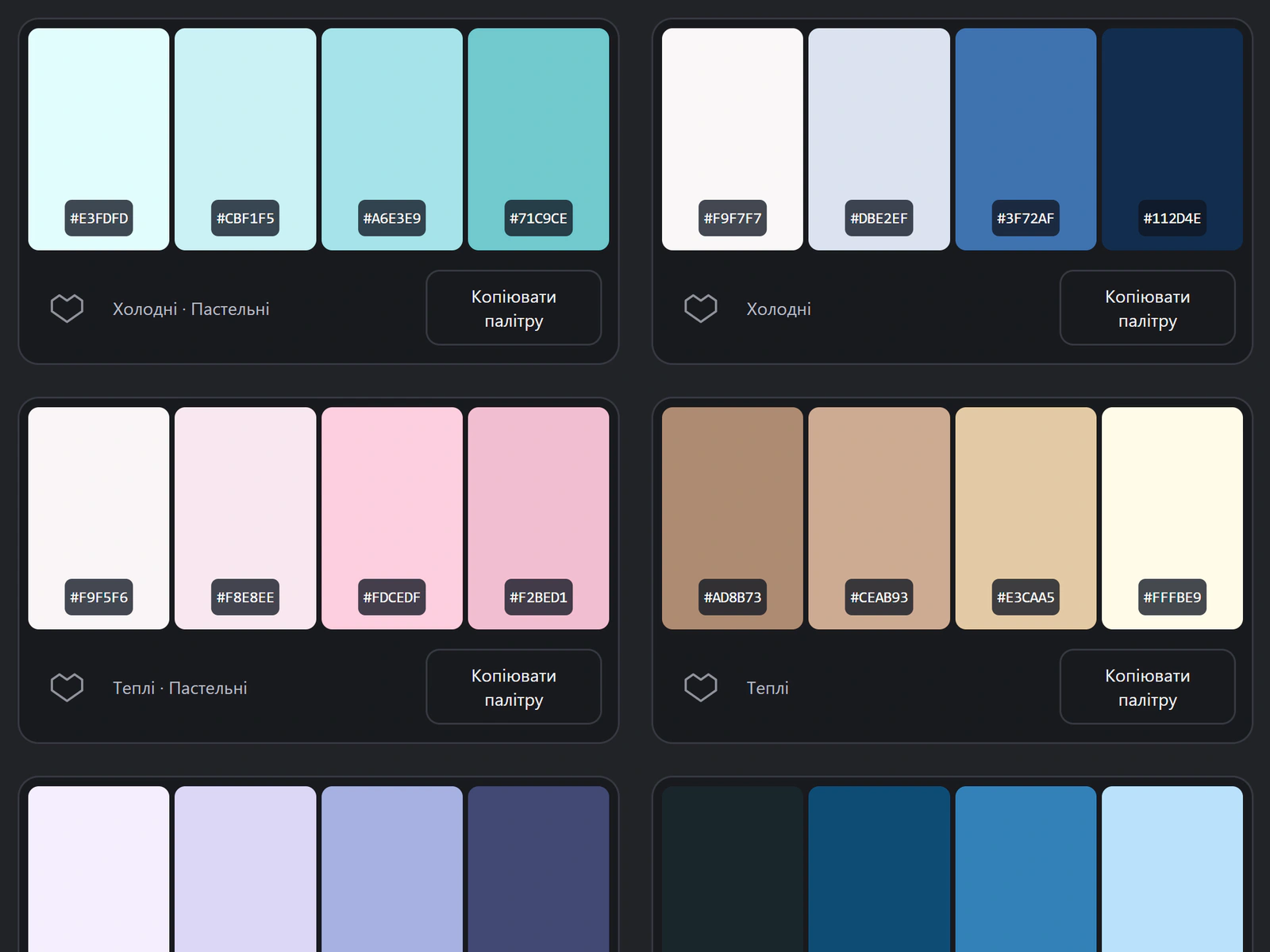Click the "Теплі · Пастельні" tag text
Image resolution: width=1270 pixels, height=952 pixels.
coord(180,689)
